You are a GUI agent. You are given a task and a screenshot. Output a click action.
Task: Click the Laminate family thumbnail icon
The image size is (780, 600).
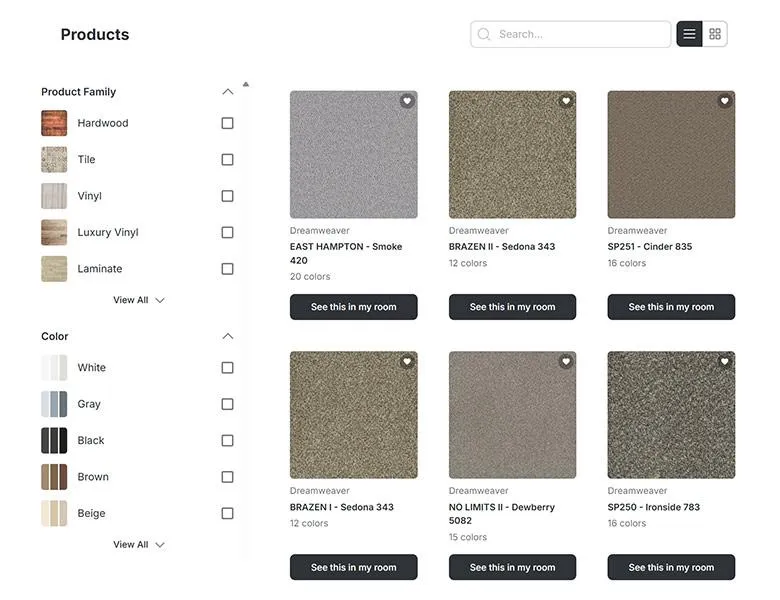coord(54,269)
